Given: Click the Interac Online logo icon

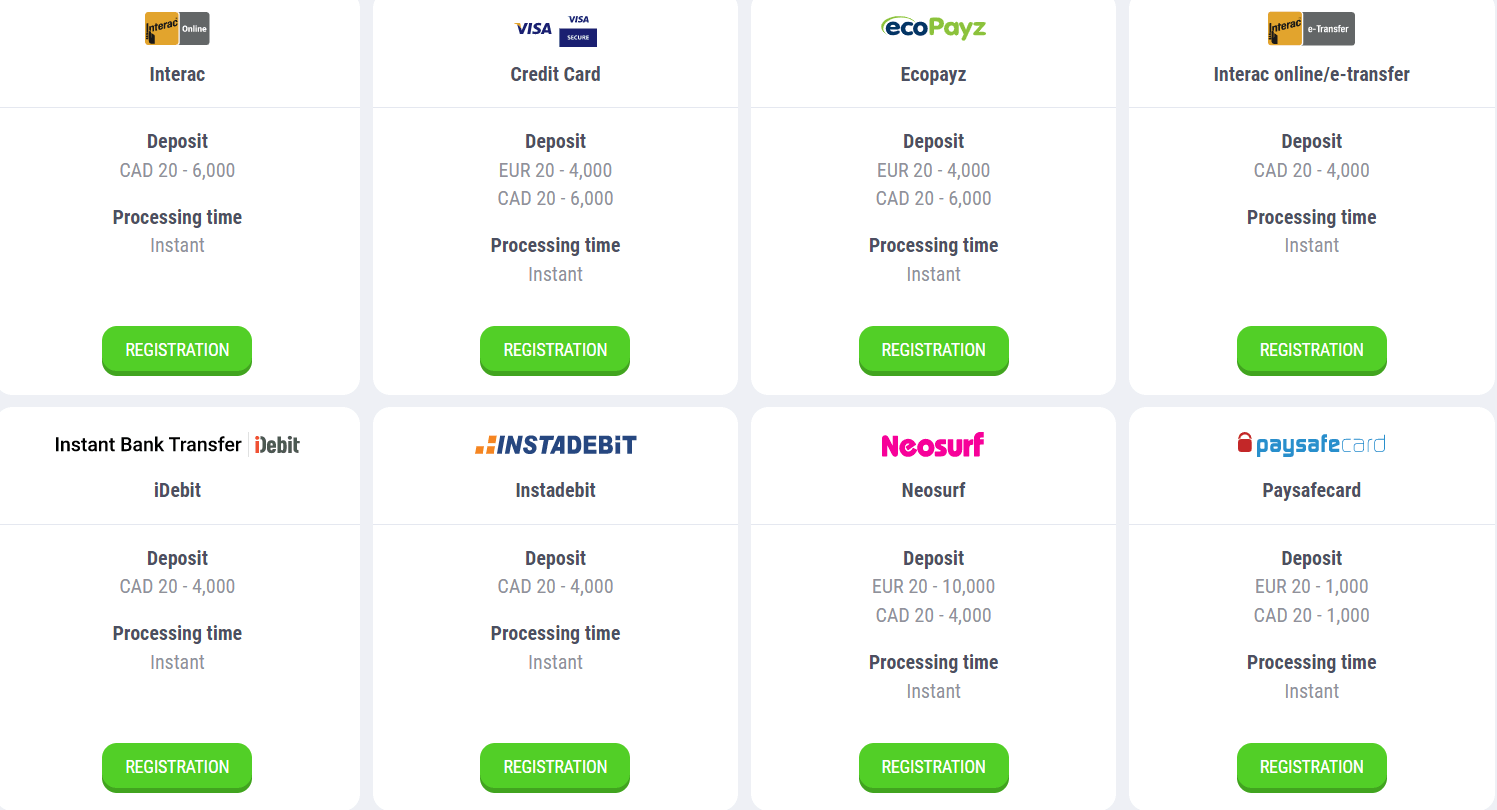Looking at the screenshot, I should (177, 29).
